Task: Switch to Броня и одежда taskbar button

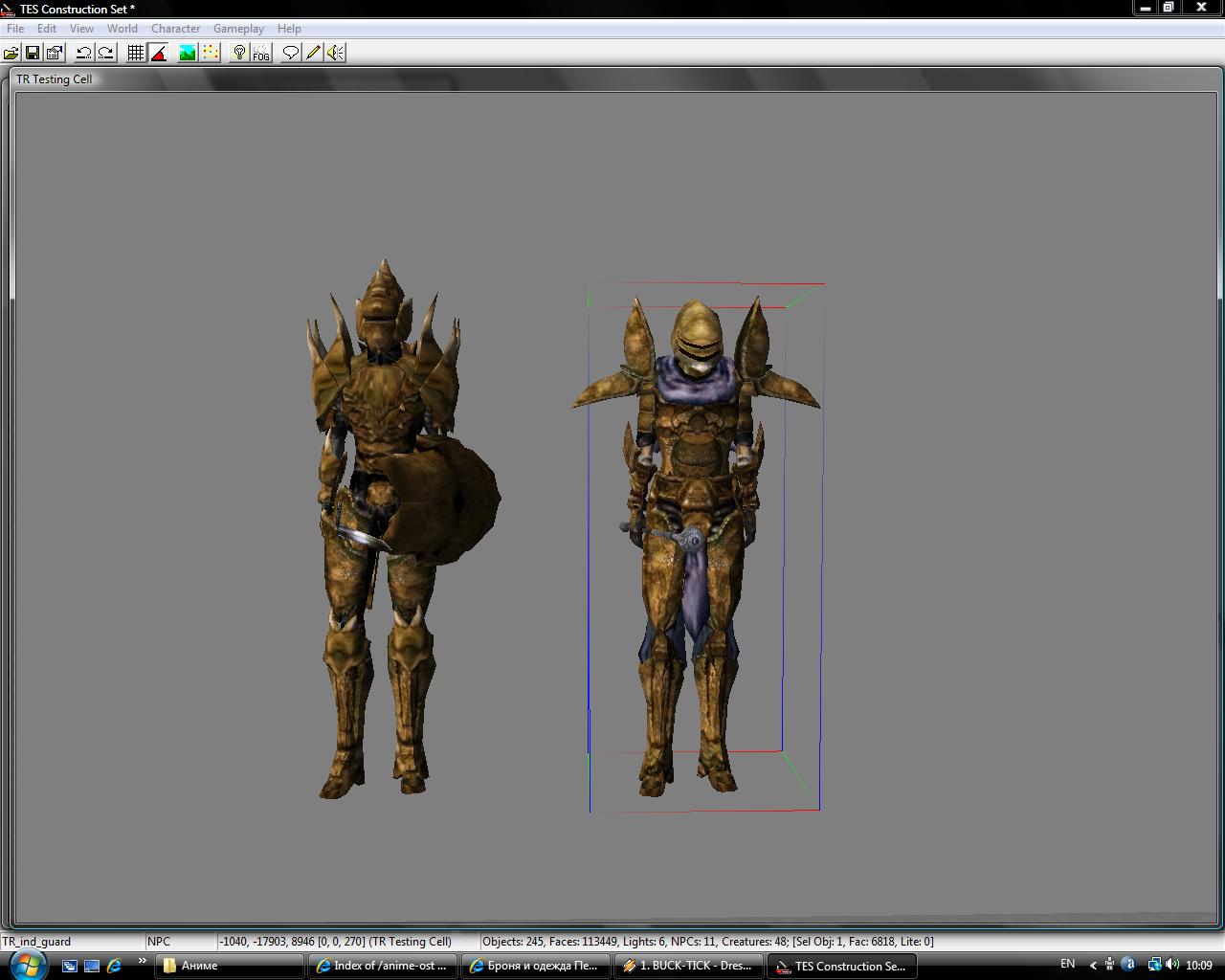Action: click(536, 966)
